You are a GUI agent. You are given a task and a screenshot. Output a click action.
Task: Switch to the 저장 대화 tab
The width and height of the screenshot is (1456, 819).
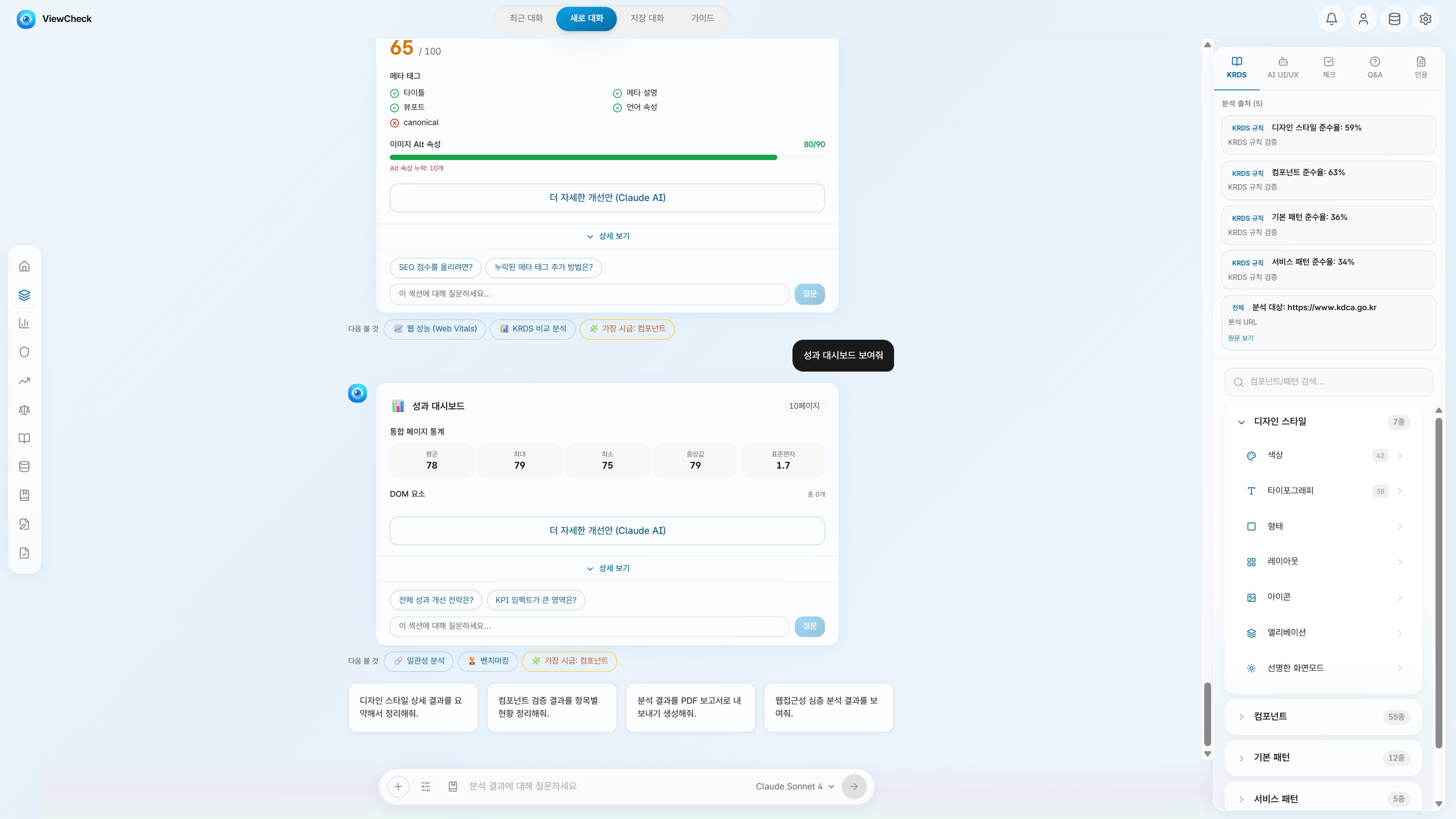pos(647,18)
